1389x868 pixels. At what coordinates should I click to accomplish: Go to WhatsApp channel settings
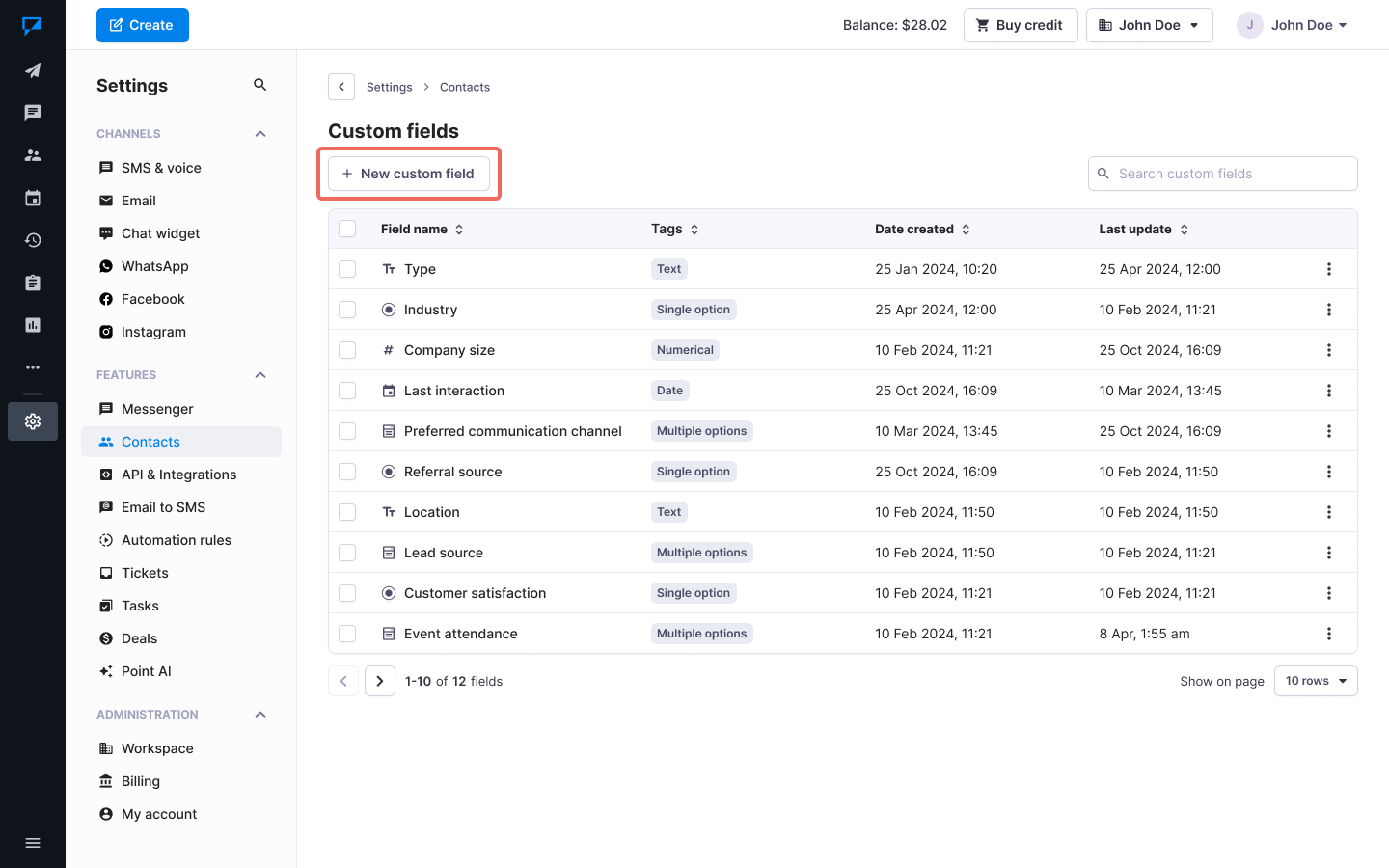(x=154, y=266)
